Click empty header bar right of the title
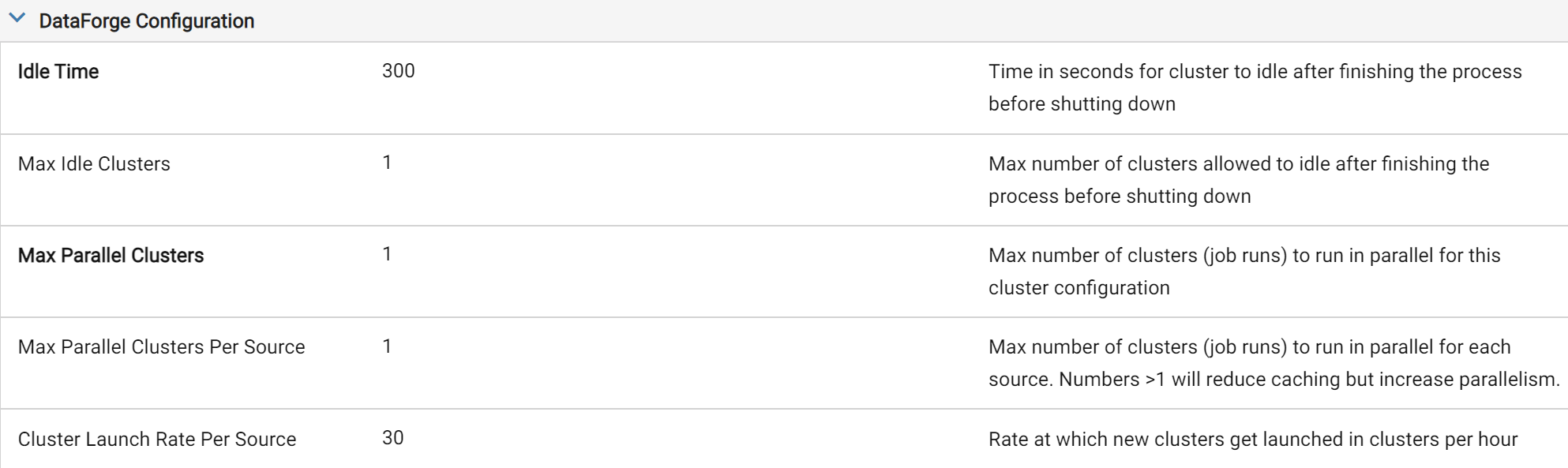 pyautogui.click(x=908, y=21)
